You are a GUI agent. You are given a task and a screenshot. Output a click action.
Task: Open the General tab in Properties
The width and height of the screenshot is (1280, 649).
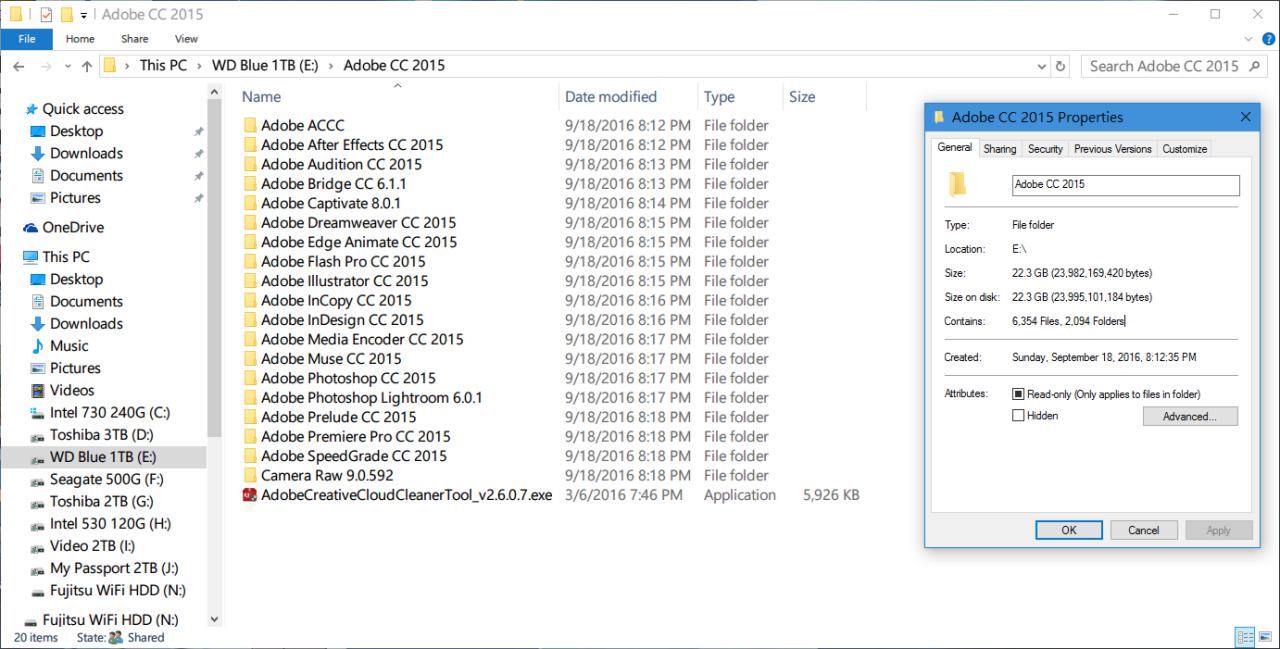tap(954, 147)
